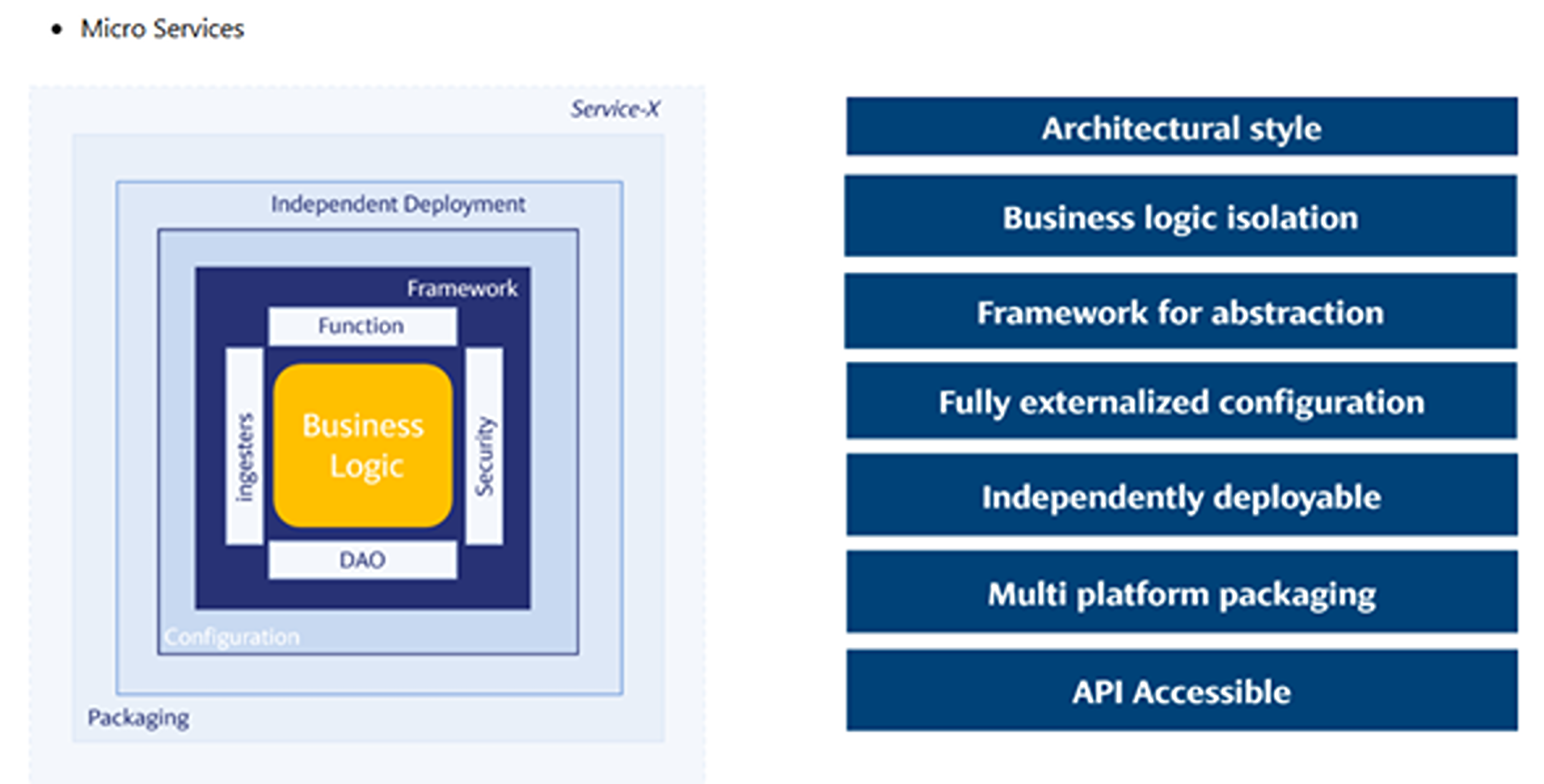This screenshot has width=1544, height=784.
Task: Click the Independently deployable bar
Action: click(x=1181, y=496)
